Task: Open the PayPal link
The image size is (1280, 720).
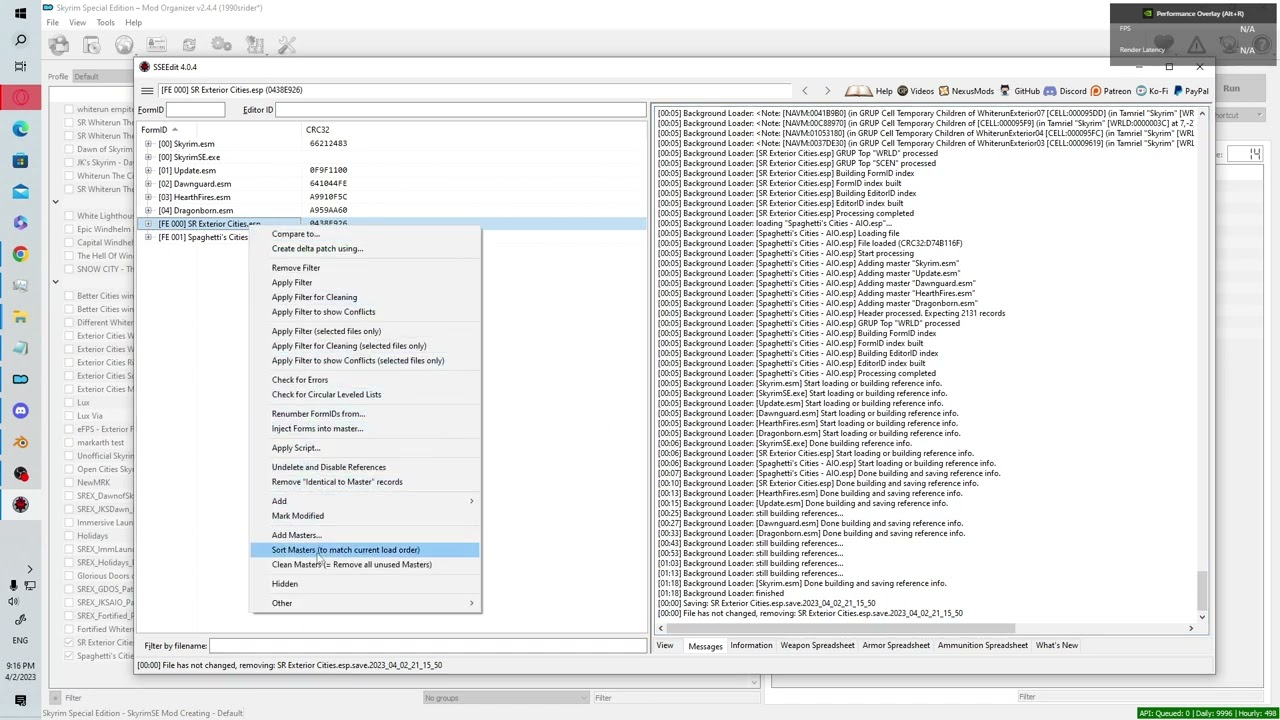Action: pos(1191,91)
